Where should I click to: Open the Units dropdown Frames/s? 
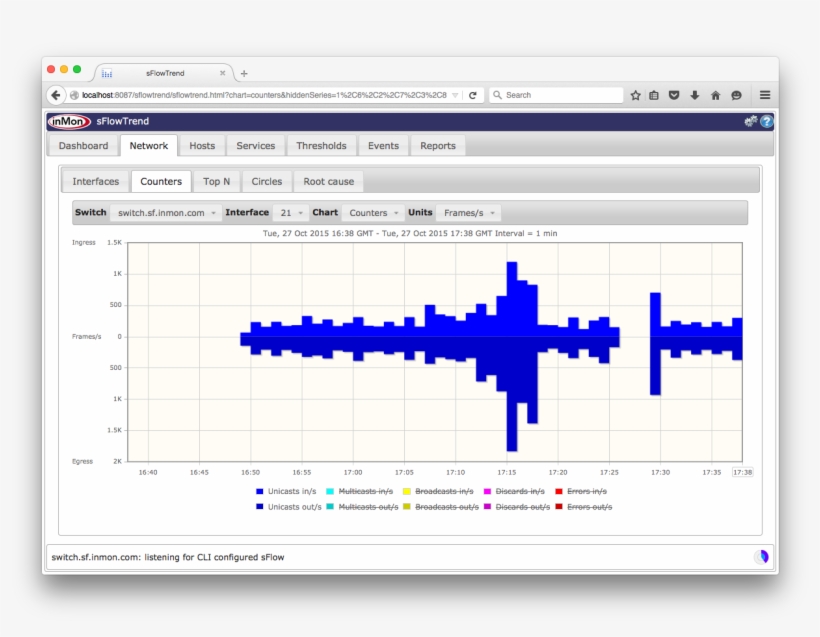pos(469,213)
